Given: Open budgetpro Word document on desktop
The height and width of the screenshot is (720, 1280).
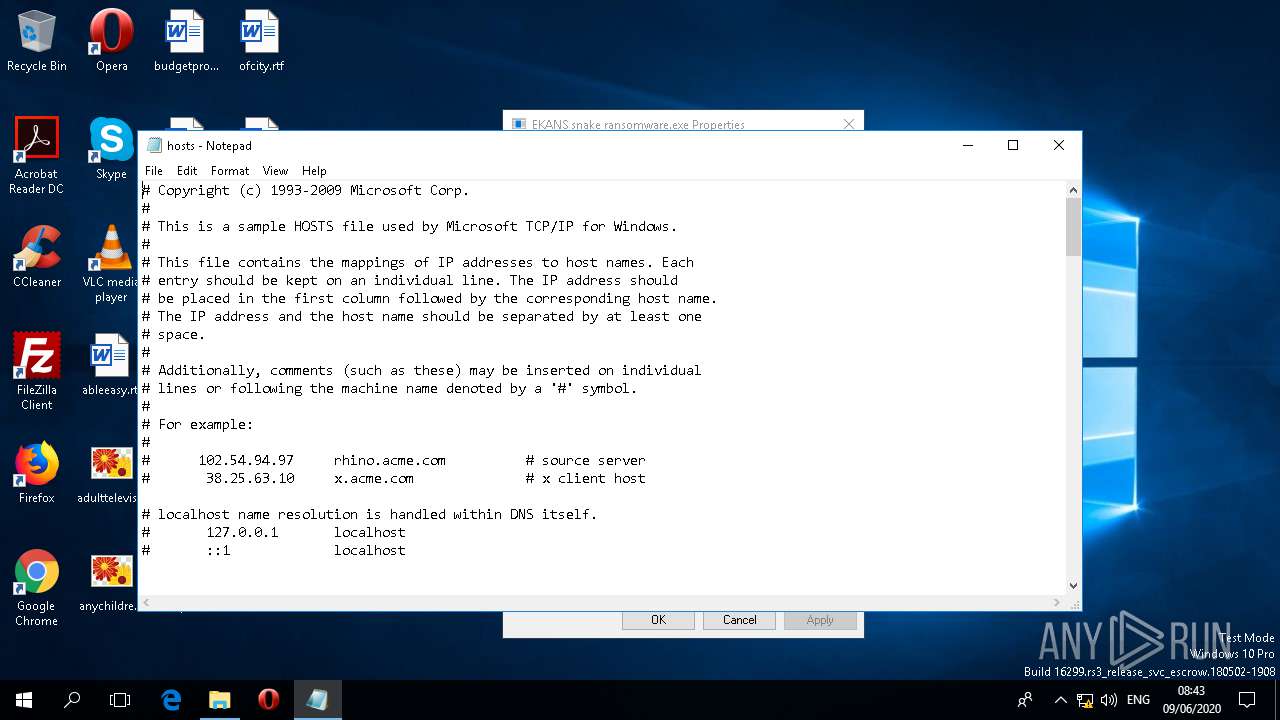Looking at the screenshot, I should 186,42.
